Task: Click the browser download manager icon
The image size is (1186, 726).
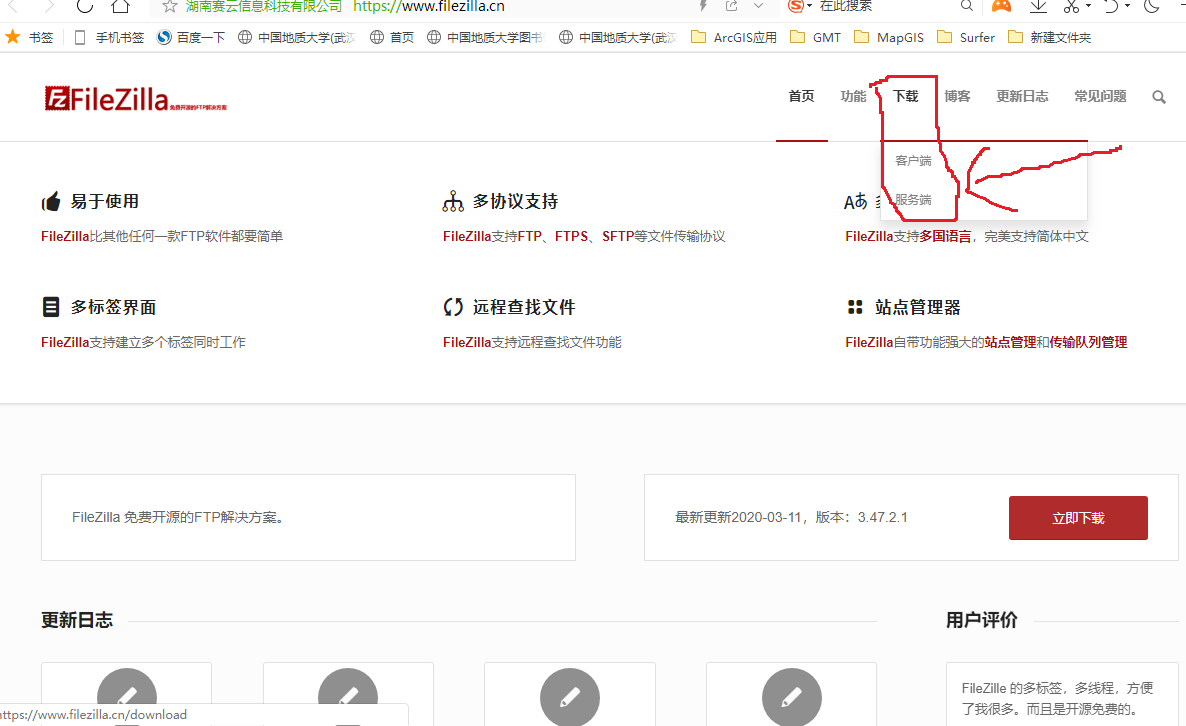Action: click(x=1038, y=7)
